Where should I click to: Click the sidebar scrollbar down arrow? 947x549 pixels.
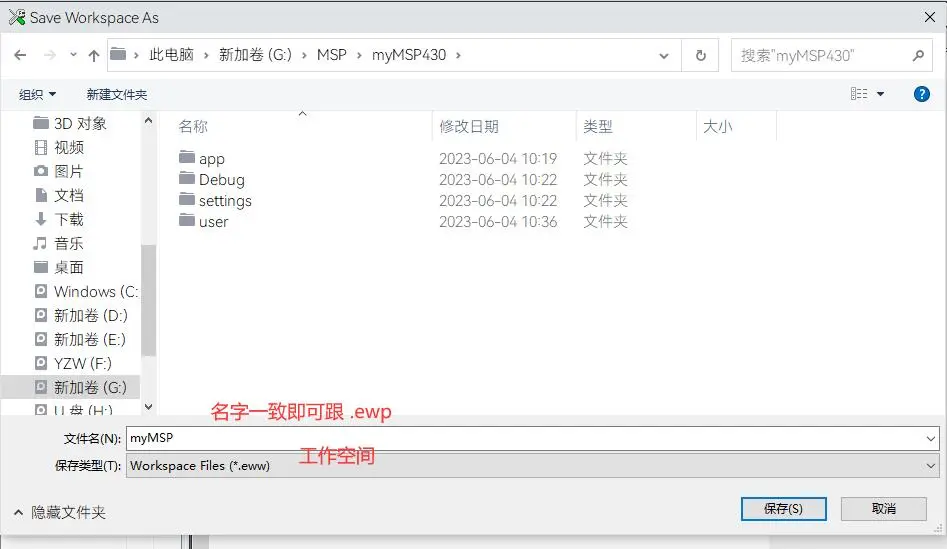click(x=149, y=407)
